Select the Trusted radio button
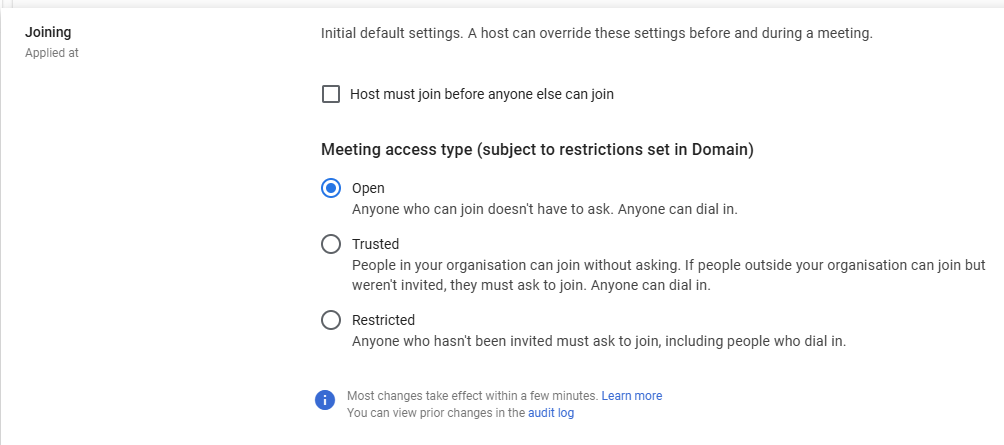This screenshot has height=445, width=1004. (x=330, y=244)
